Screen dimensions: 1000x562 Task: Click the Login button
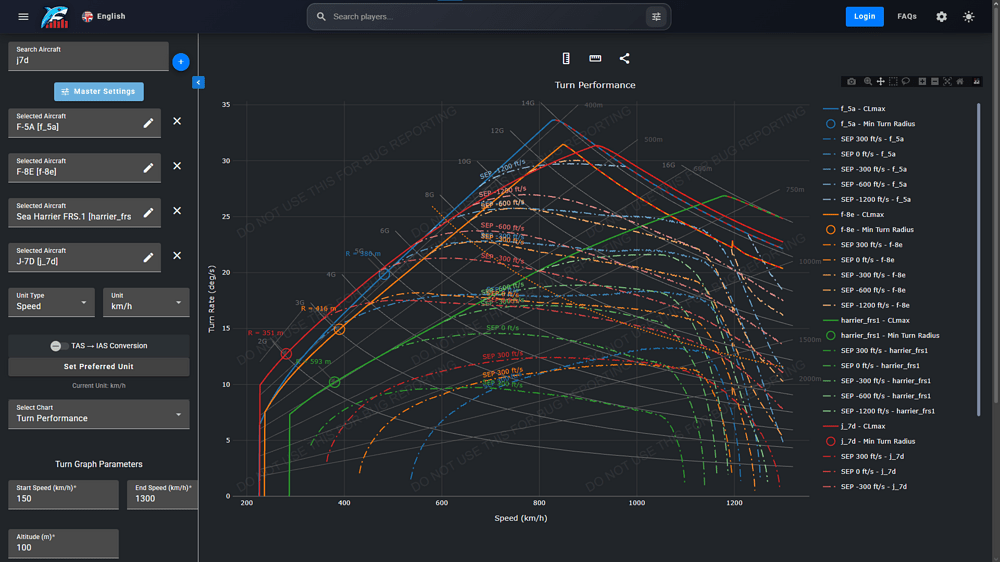tap(864, 17)
